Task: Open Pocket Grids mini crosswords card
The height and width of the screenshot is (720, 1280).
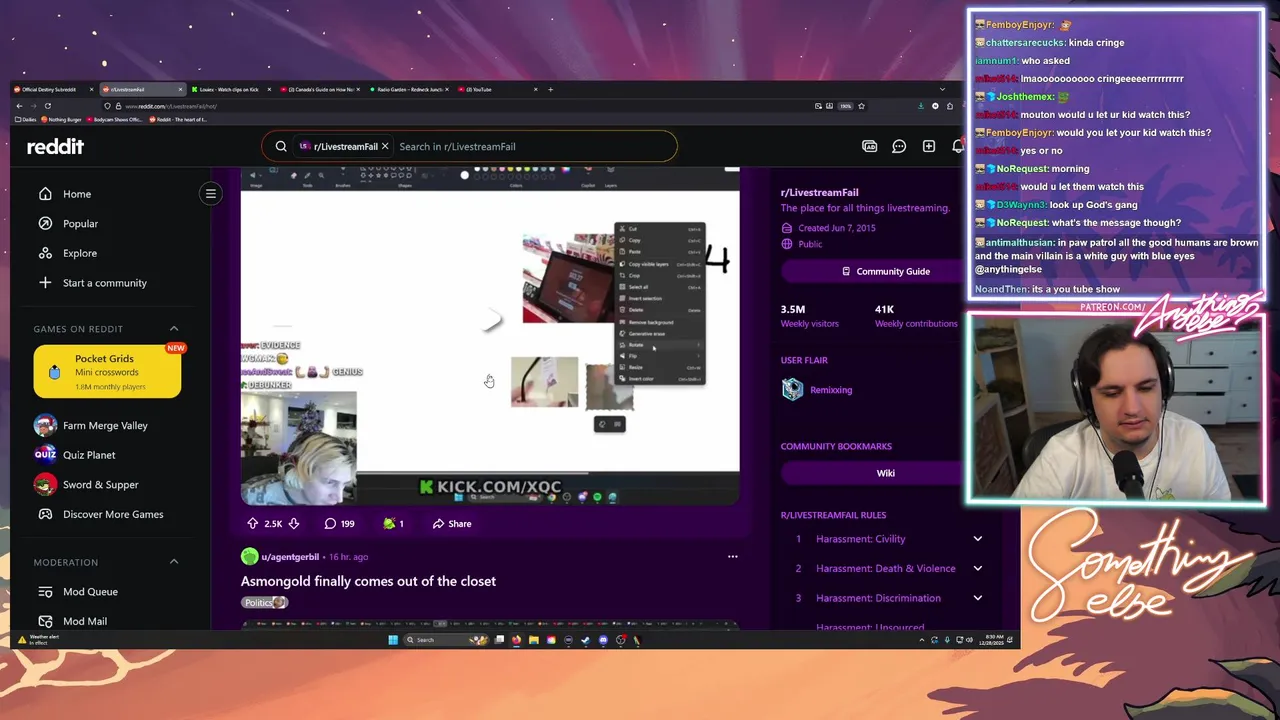Action: click(107, 372)
